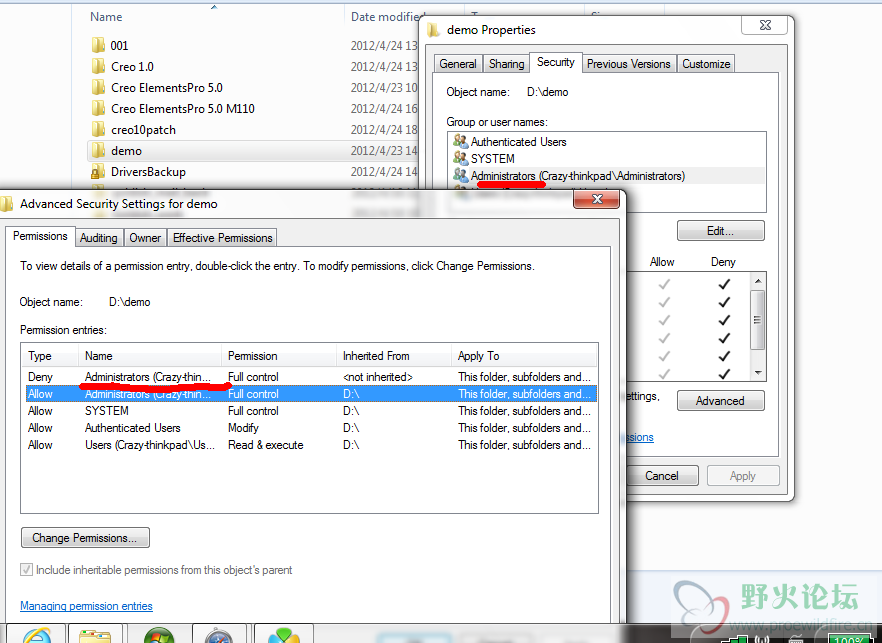Toggle the topmost Deny check mark
882x643 pixels.
click(724, 284)
